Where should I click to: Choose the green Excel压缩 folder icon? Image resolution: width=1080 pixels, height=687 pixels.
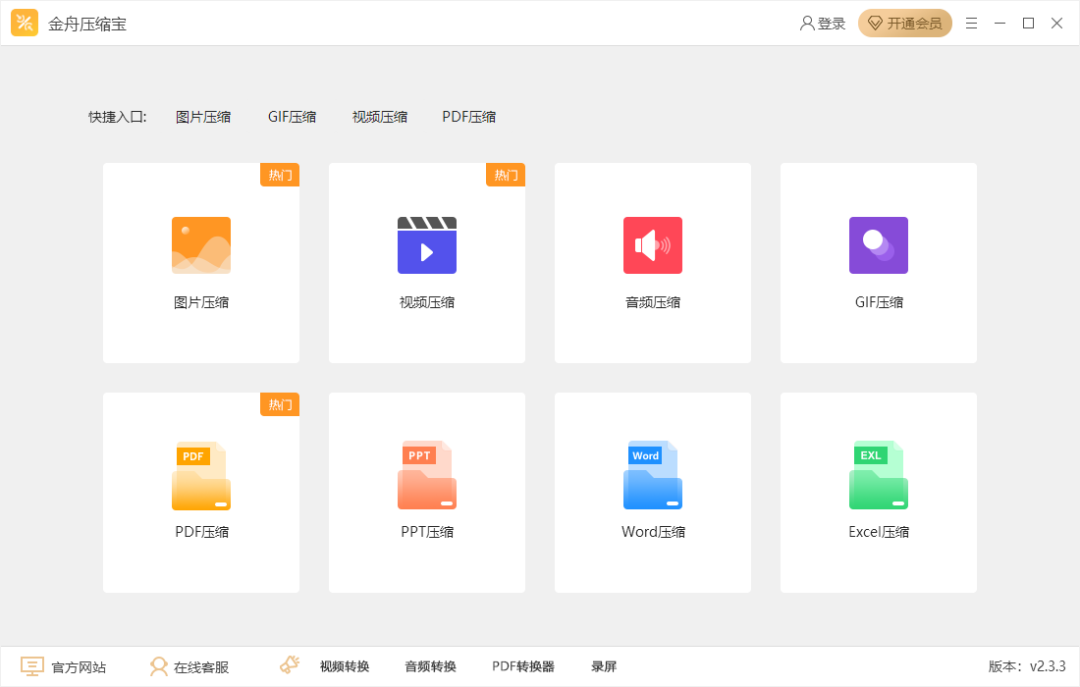point(879,475)
